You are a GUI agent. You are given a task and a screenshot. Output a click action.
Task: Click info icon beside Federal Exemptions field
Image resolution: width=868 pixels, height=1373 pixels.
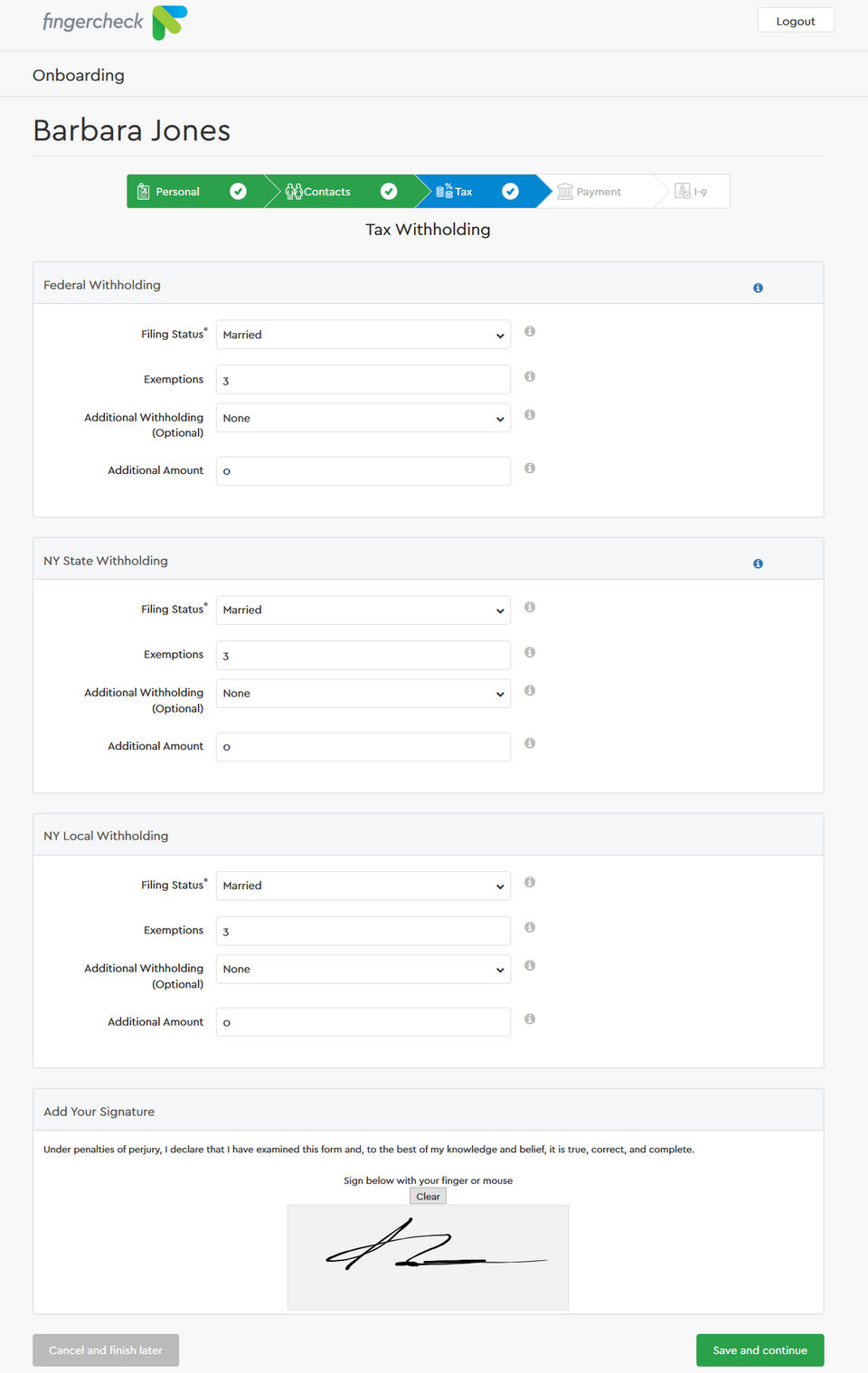(530, 376)
